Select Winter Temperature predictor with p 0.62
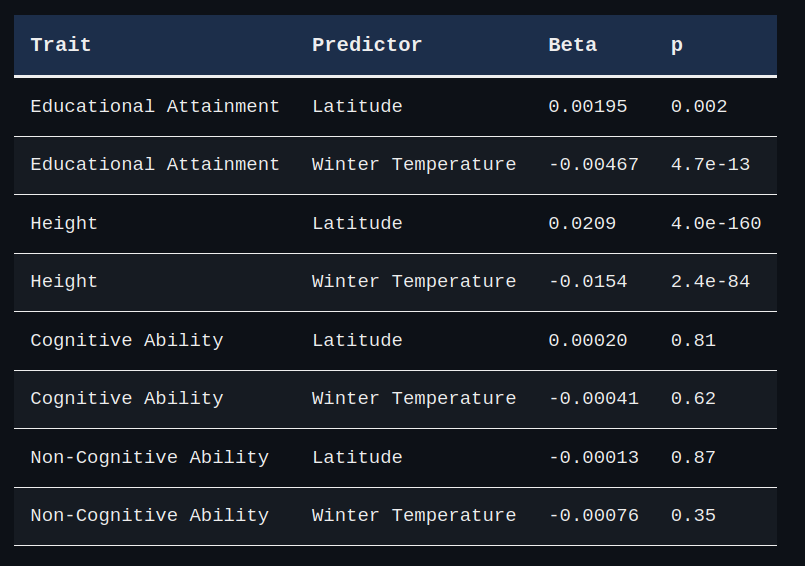Viewport: 805px width, 566px height. tap(414, 399)
